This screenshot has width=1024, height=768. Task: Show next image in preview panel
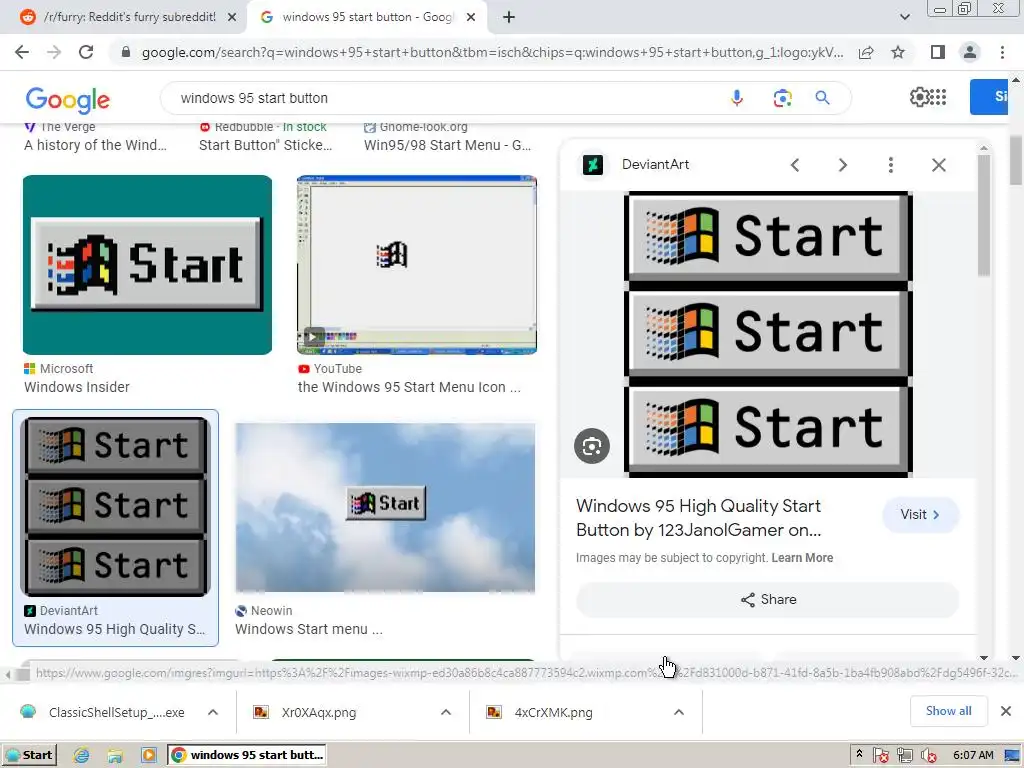[842, 165]
